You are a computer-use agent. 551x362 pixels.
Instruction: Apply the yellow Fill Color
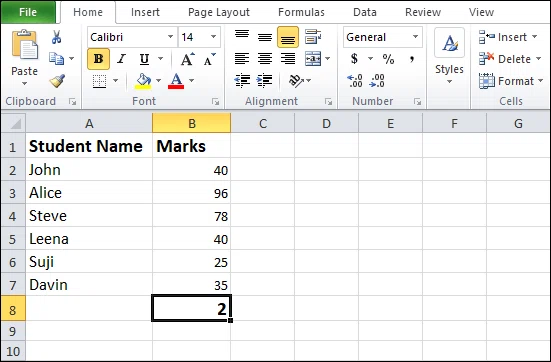(x=143, y=81)
